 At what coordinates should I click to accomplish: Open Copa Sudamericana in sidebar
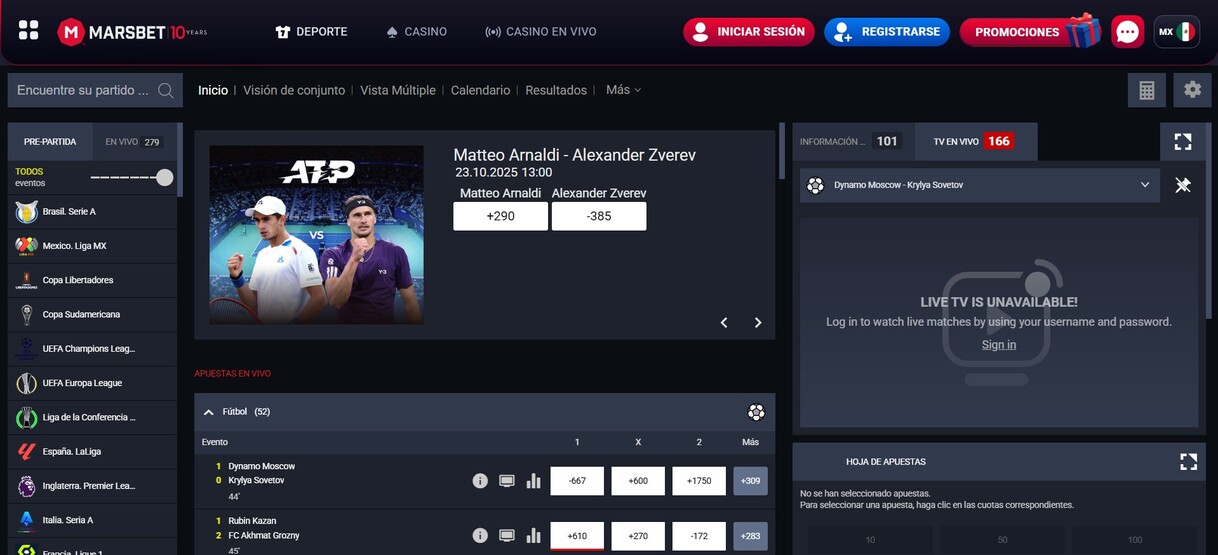point(92,314)
